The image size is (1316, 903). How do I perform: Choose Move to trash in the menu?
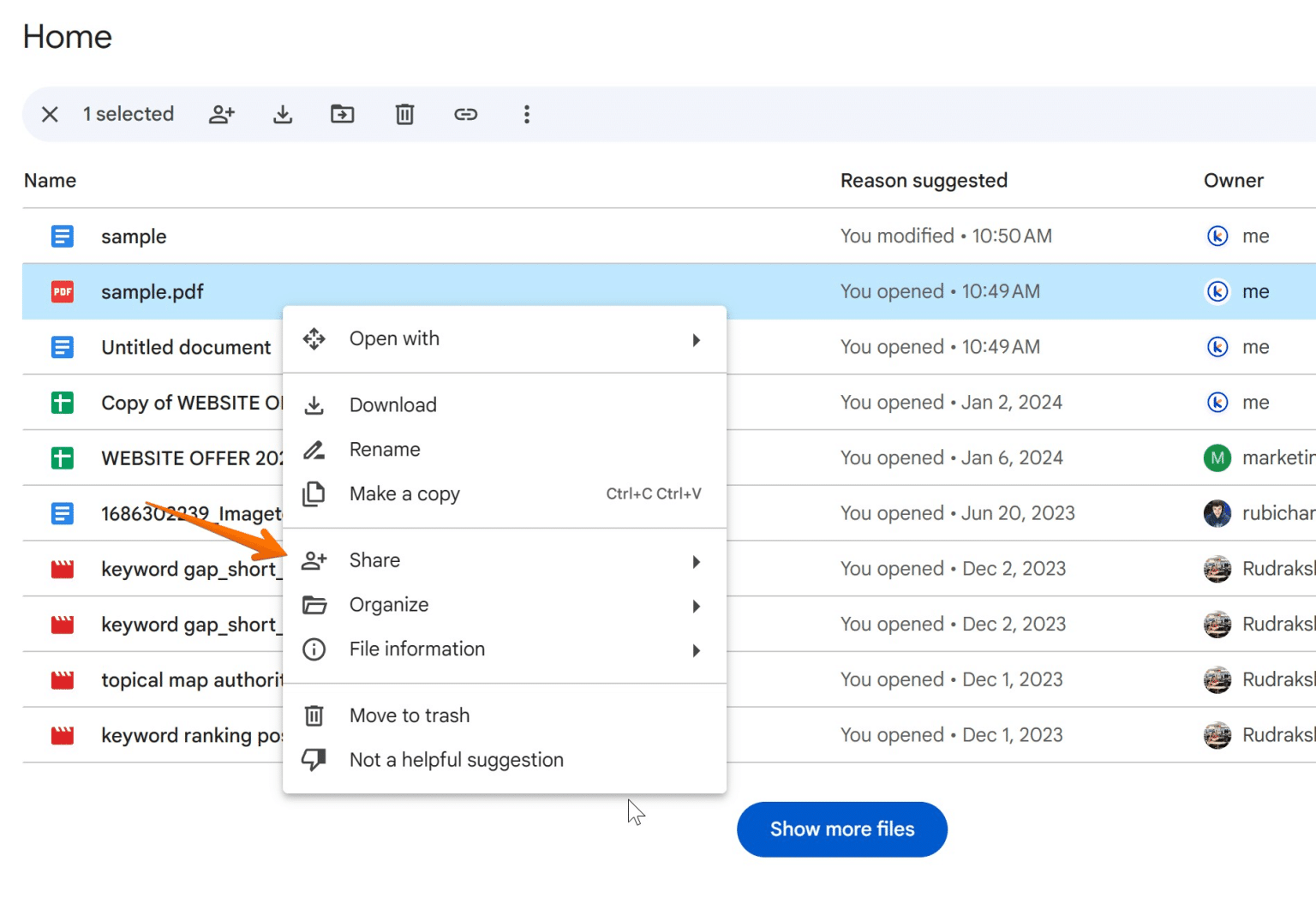409,715
